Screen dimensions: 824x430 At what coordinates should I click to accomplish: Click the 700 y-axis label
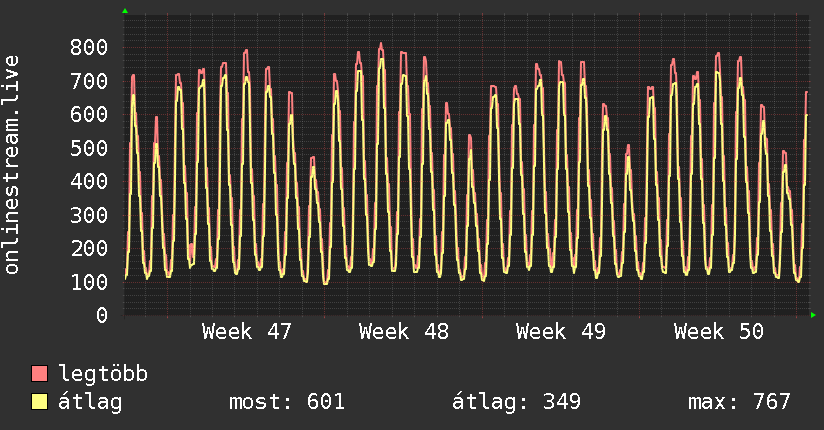pyautogui.click(x=89, y=81)
